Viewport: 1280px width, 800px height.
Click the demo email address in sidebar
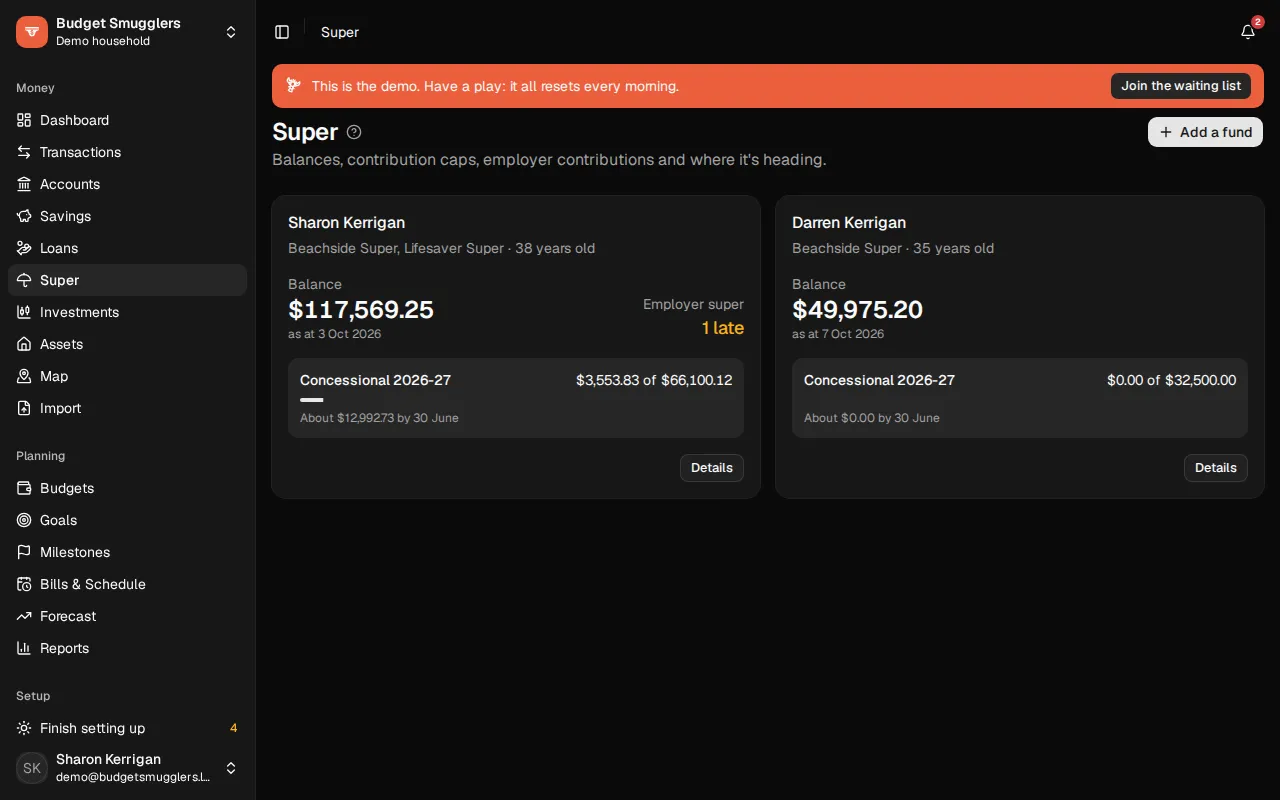(x=133, y=777)
